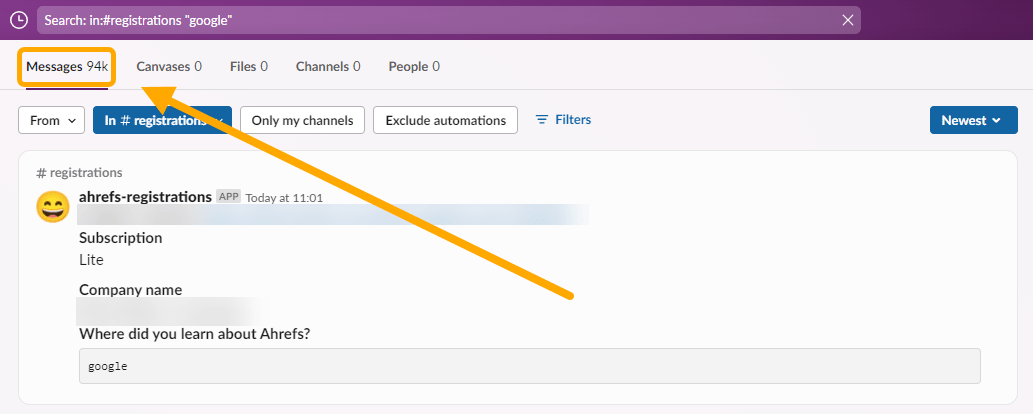Viewport: 1033px width, 414px height.
Task: Toggle the Exclude automations filter
Action: pos(445,120)
